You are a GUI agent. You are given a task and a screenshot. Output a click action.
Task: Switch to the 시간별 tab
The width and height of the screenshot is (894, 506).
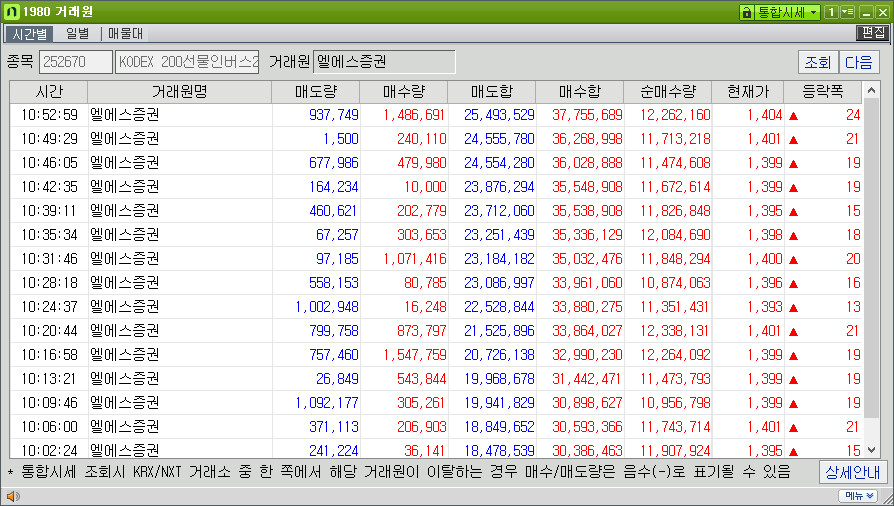pyautogui.click(x=30, y=34)
